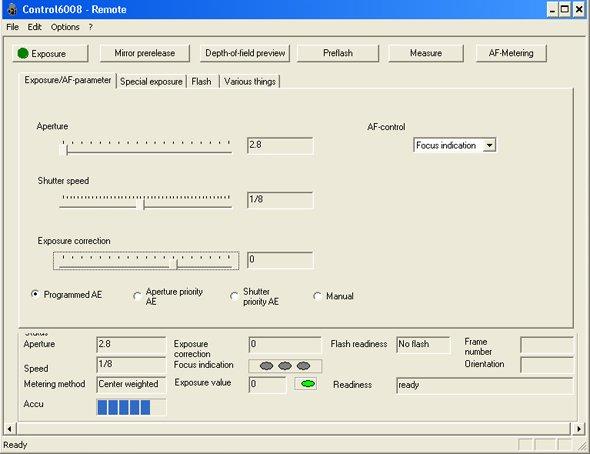
Task: Click the green exposure value indicator
Action: 305,384
